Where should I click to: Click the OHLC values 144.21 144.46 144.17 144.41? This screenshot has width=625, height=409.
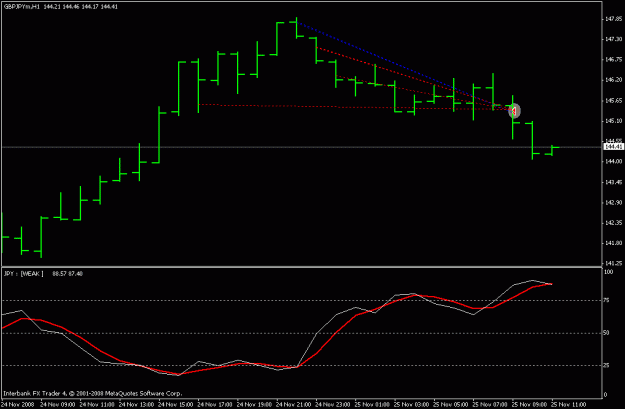(x=80, y=7)
